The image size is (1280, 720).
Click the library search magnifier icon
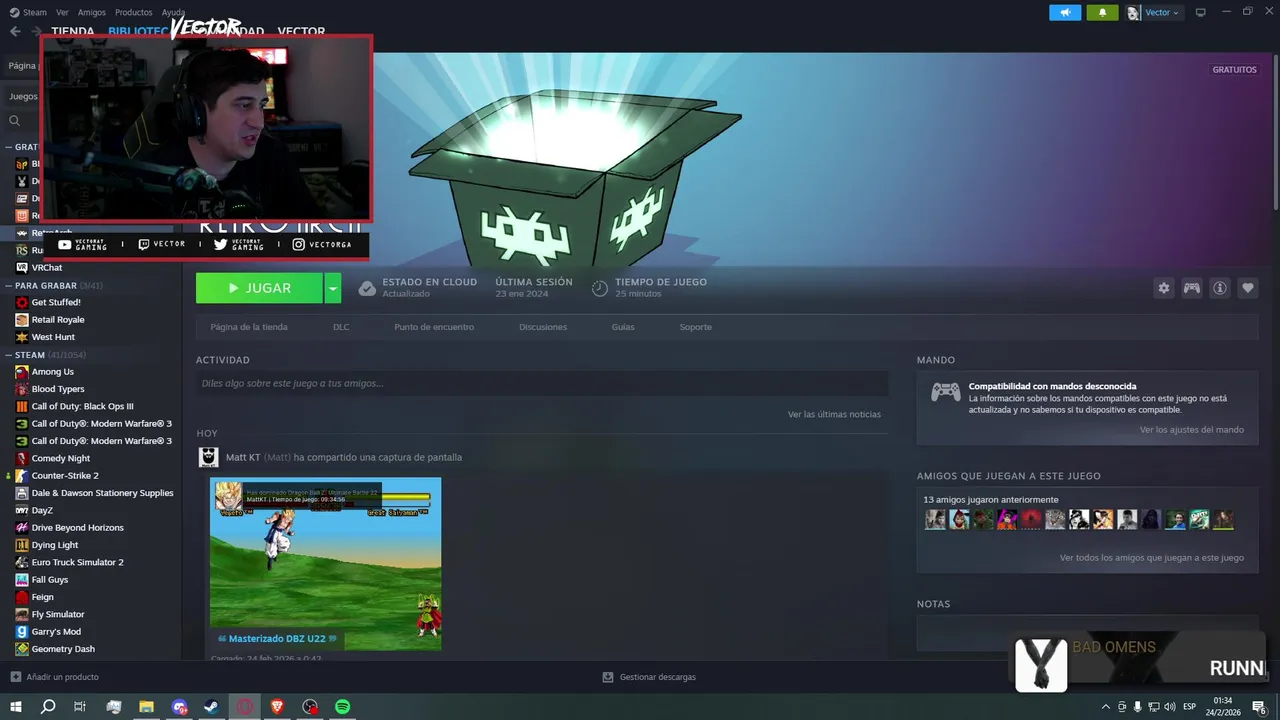(15, 121)
